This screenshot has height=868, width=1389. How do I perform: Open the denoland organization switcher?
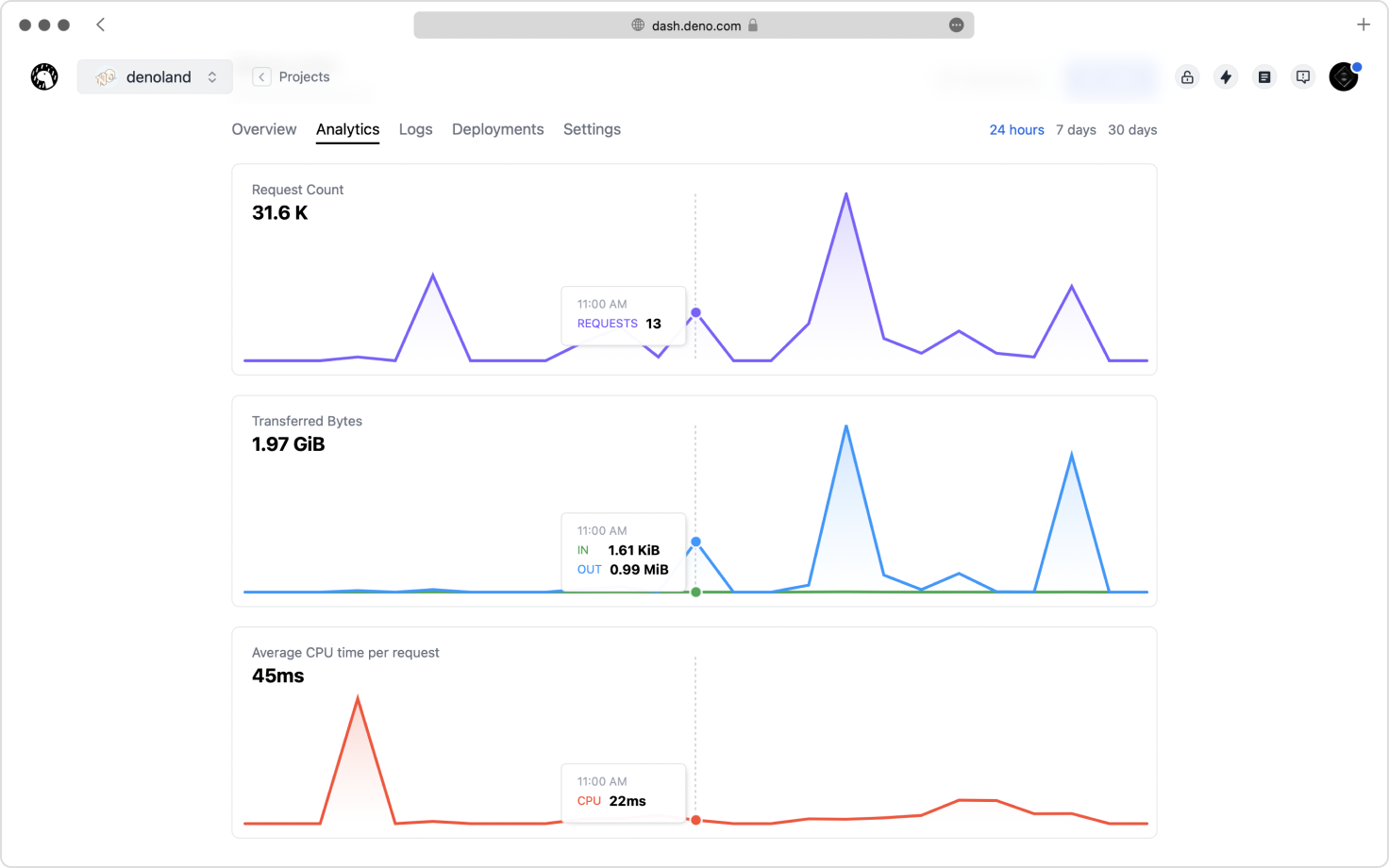click(x=214, y=76)
